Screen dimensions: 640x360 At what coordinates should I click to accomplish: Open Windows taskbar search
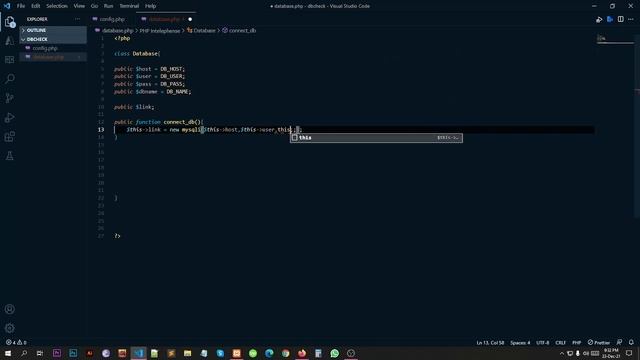coord(24,353)
